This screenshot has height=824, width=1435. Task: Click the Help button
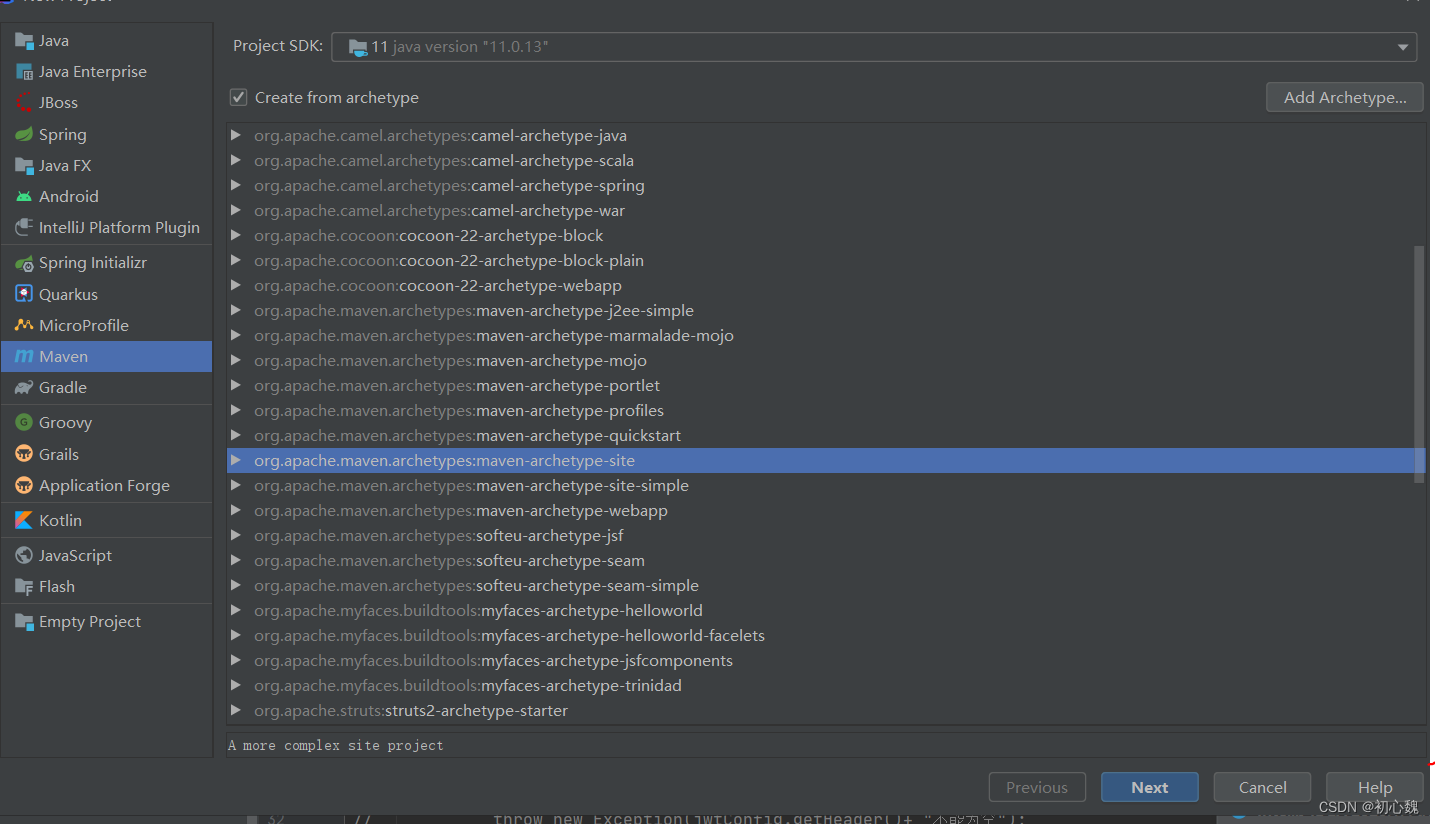click(x=1375, y=787)
